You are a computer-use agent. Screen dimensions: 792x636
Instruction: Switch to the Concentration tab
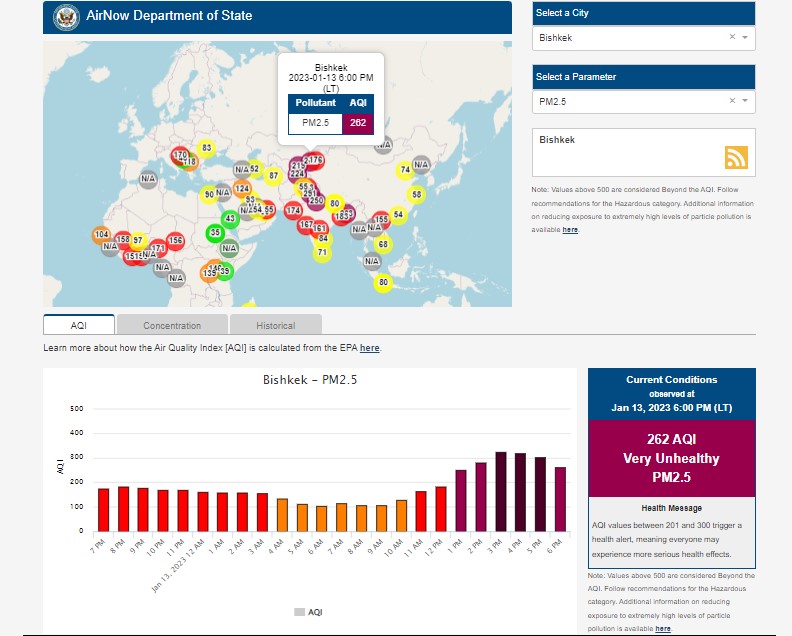(172, 325)
